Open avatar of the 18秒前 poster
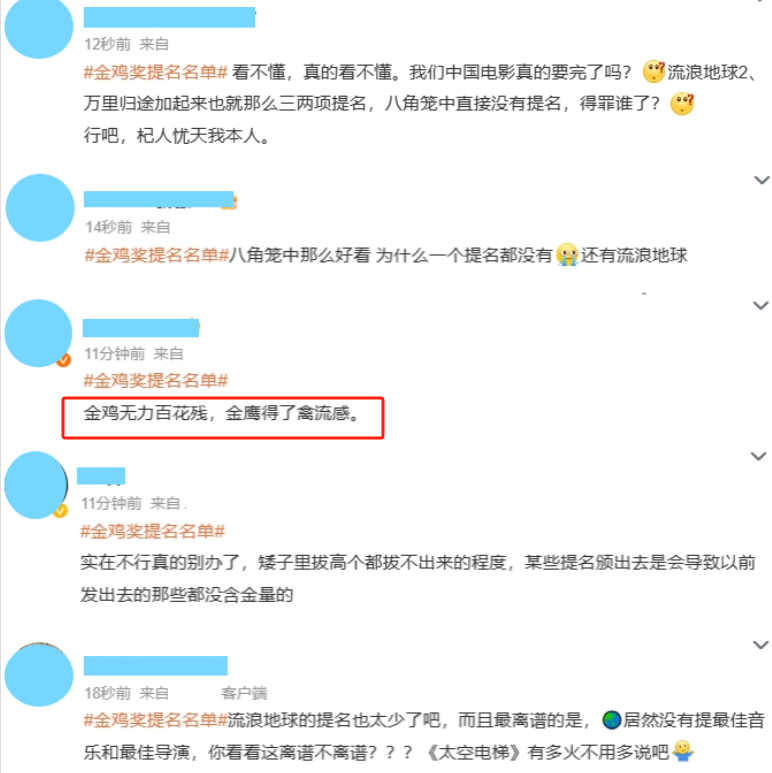This screenshot has height=773, width=772. coord(39,674)
